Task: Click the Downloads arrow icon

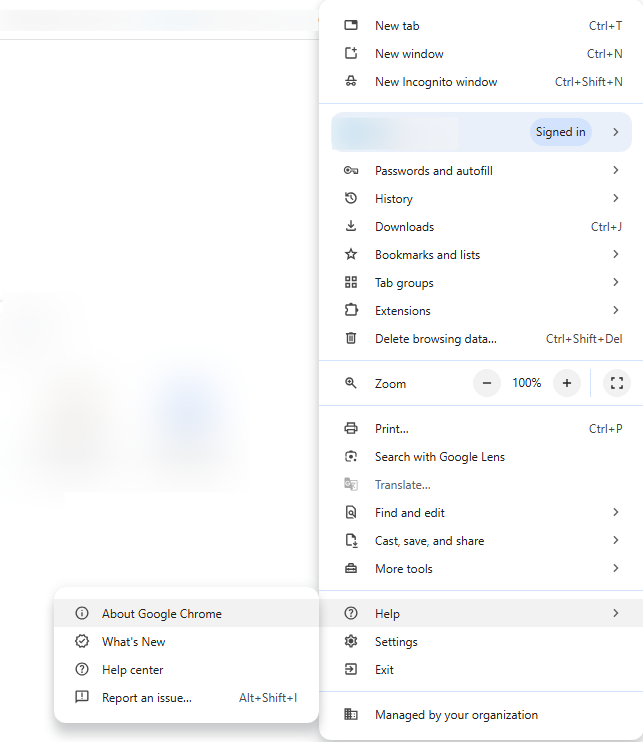Action: click(351, 227)
